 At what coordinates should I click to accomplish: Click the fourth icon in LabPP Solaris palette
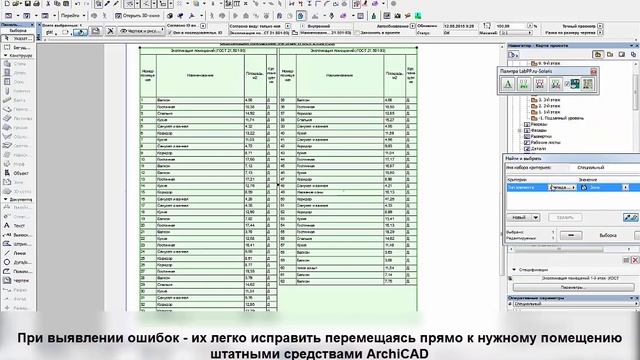[x=556, y=84]
